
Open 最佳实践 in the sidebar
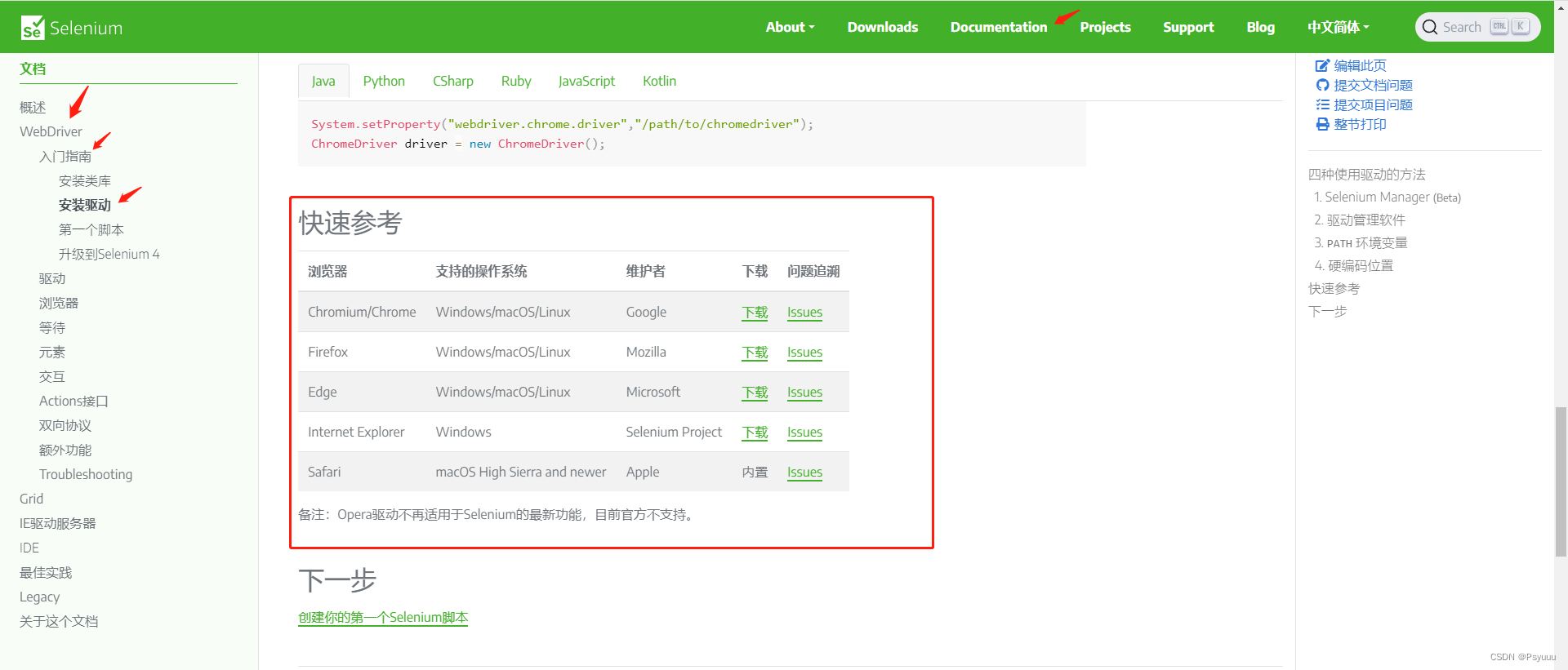pyautogui.click(x=46, y=572)
